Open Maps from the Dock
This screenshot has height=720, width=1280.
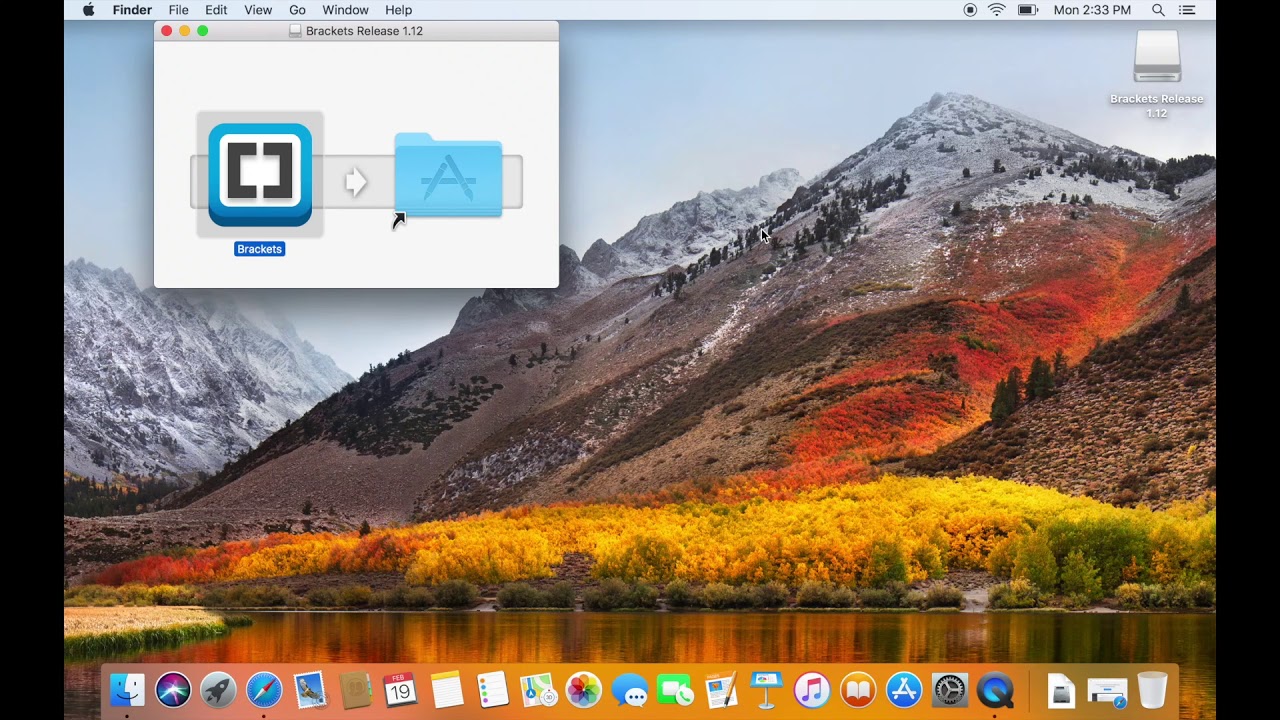(538, 690)
